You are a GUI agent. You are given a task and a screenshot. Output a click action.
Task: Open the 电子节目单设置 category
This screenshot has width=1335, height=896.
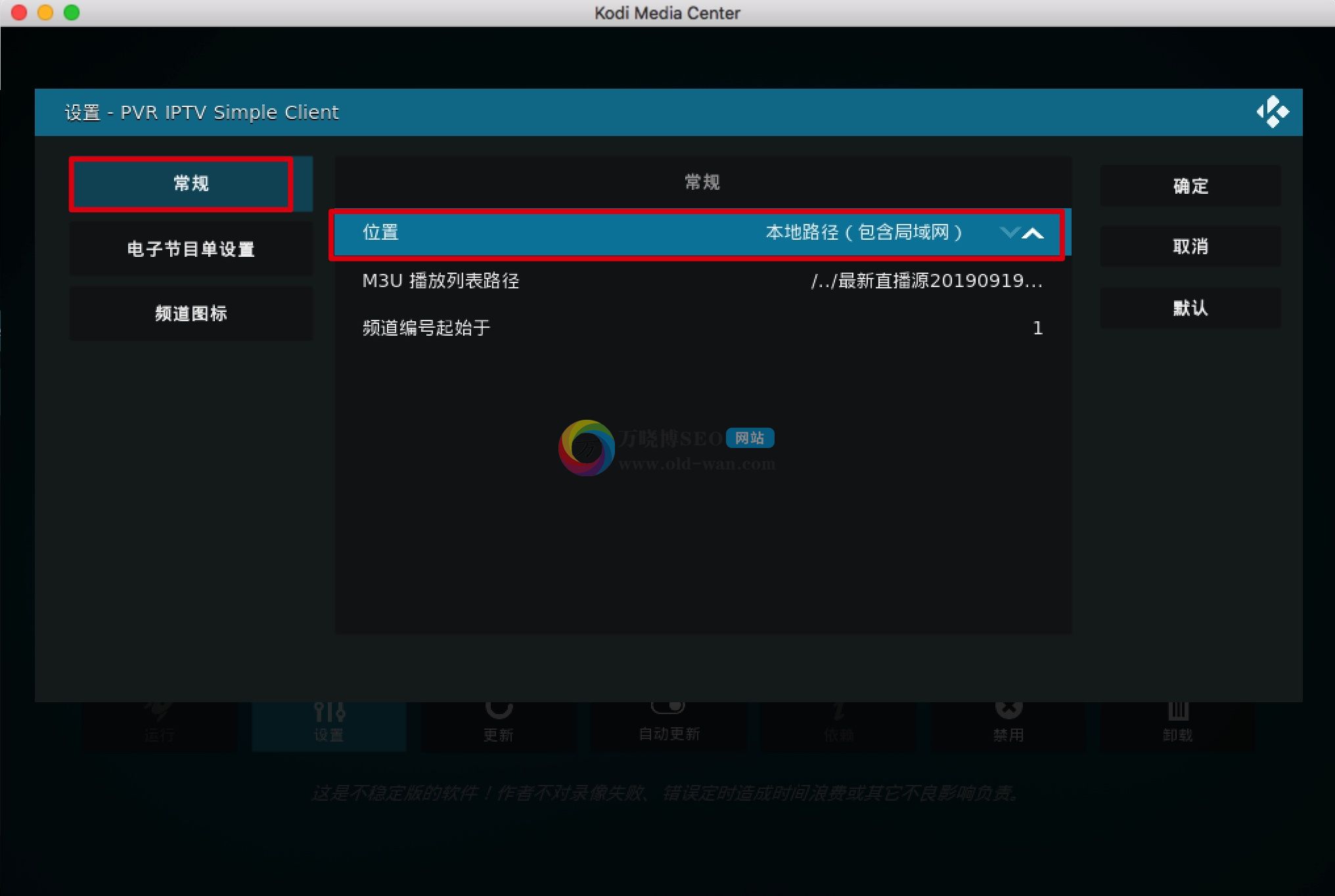191,249
